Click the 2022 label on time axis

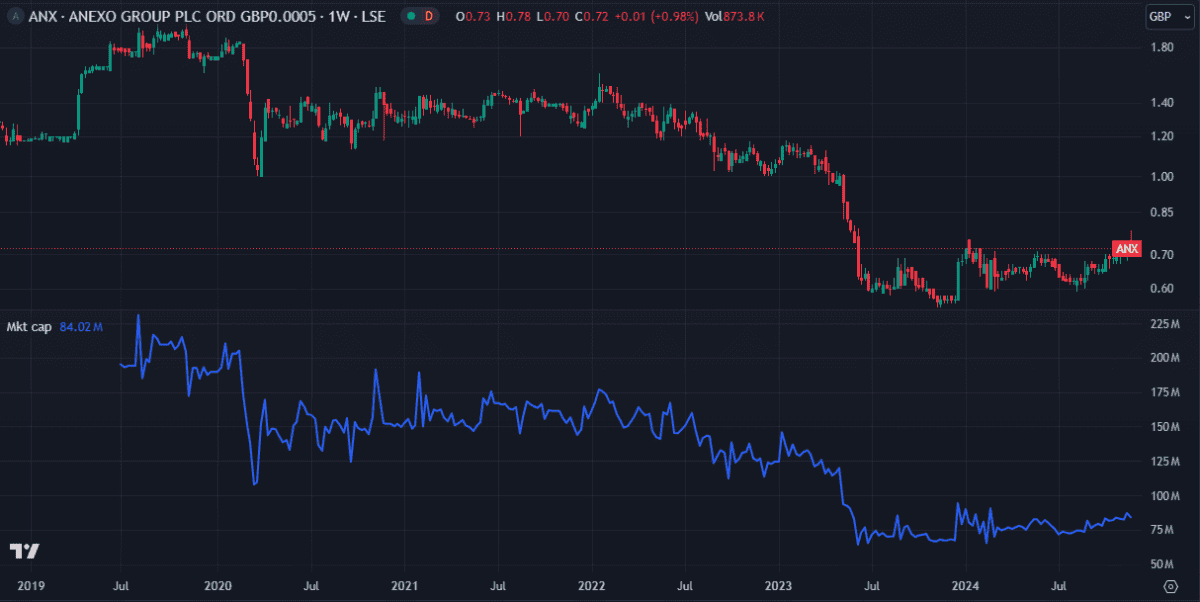click(x=592, y=584)
